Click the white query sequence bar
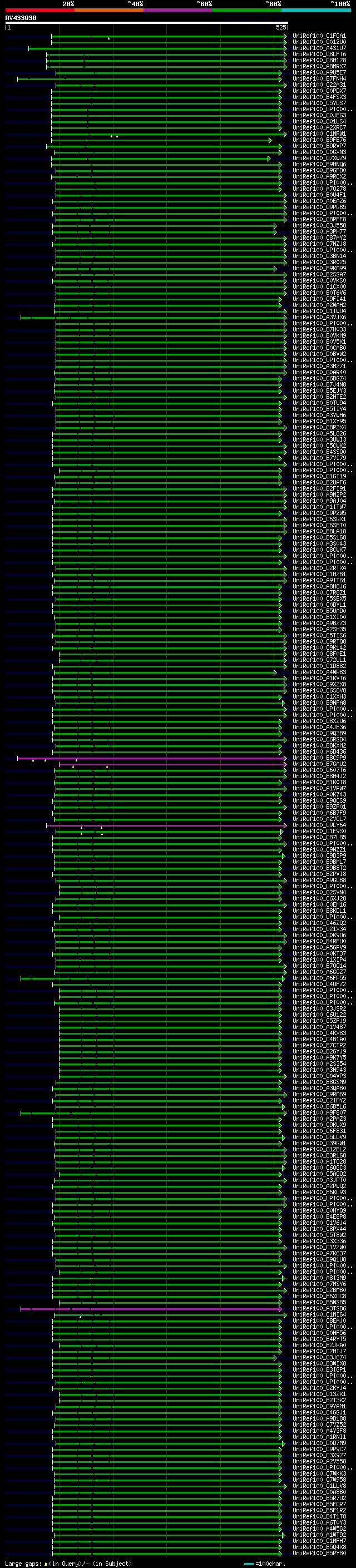This screenshot has height=1568, width=356. 147,22
